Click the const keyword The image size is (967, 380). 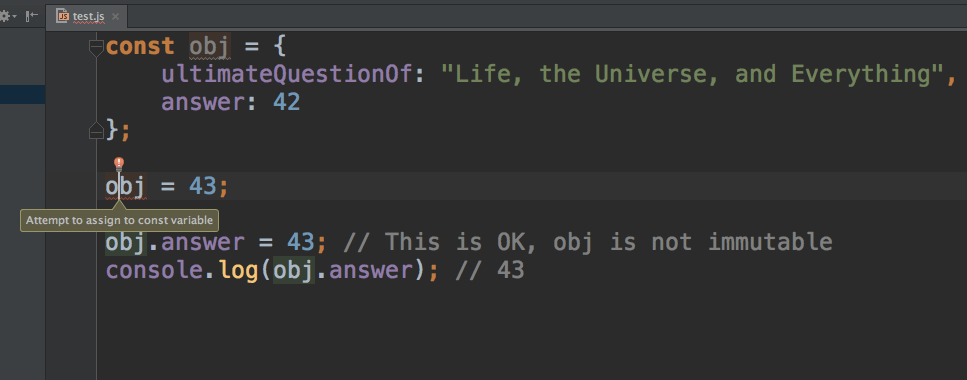click(x=140, y=47)
